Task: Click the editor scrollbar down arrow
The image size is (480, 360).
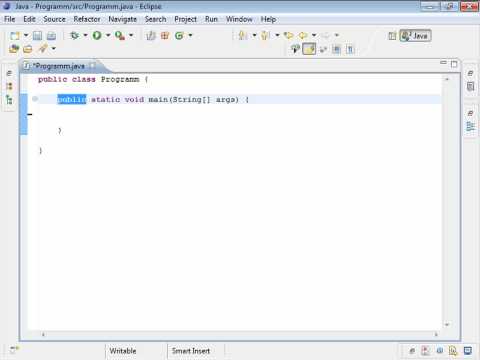Action: pos(447,324)
